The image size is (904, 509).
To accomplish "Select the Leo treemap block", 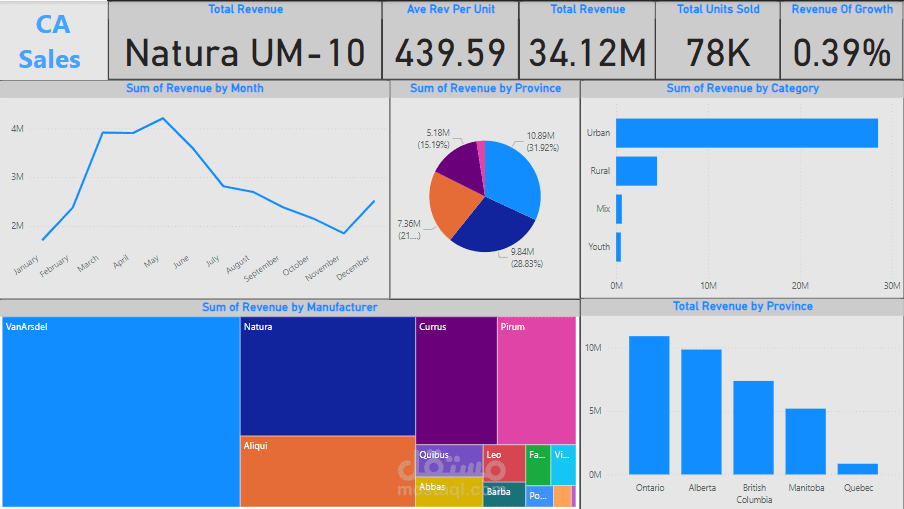I will (504, 463).
